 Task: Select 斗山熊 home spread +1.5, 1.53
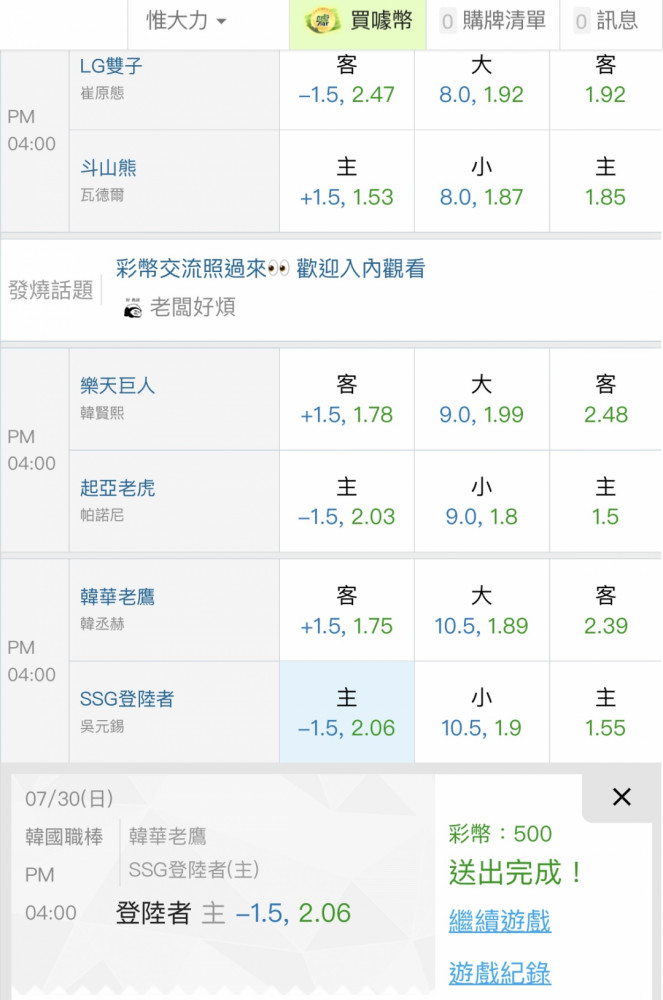coord(347,182)
